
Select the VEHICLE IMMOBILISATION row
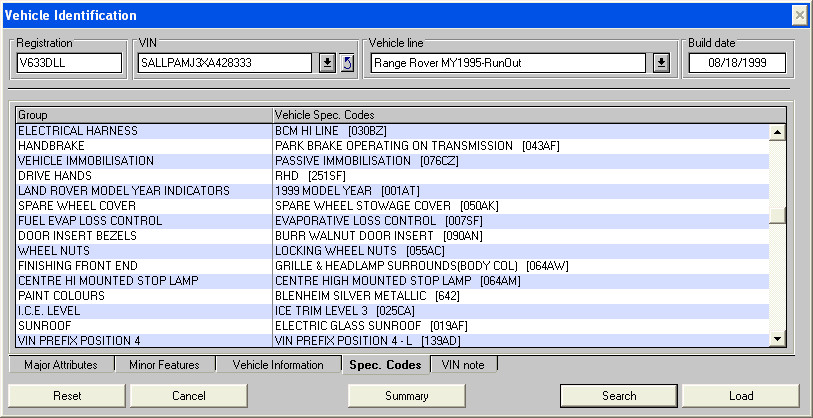392,161
